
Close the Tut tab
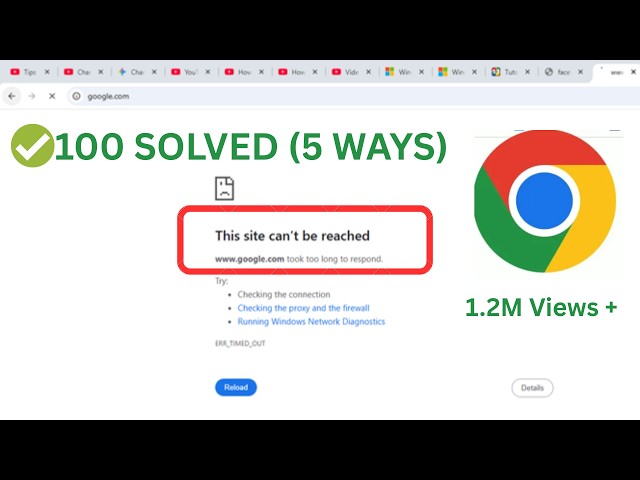pos(527,72)
